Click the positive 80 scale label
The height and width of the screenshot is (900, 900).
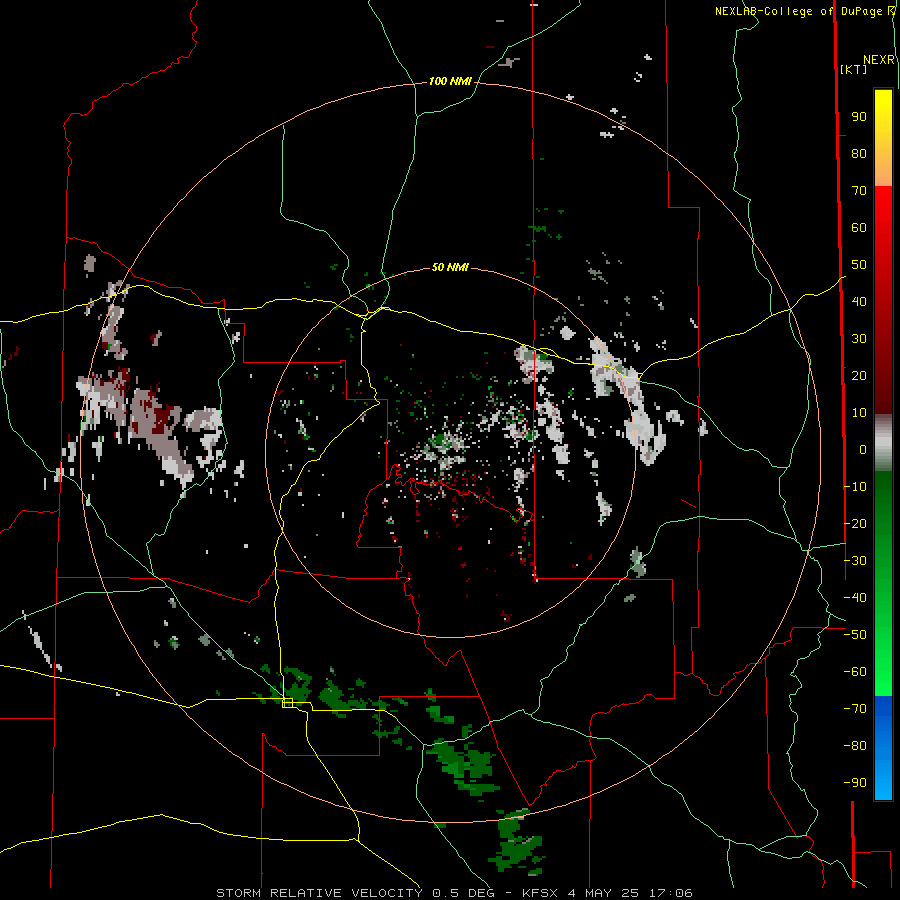(x=859, y=154)
